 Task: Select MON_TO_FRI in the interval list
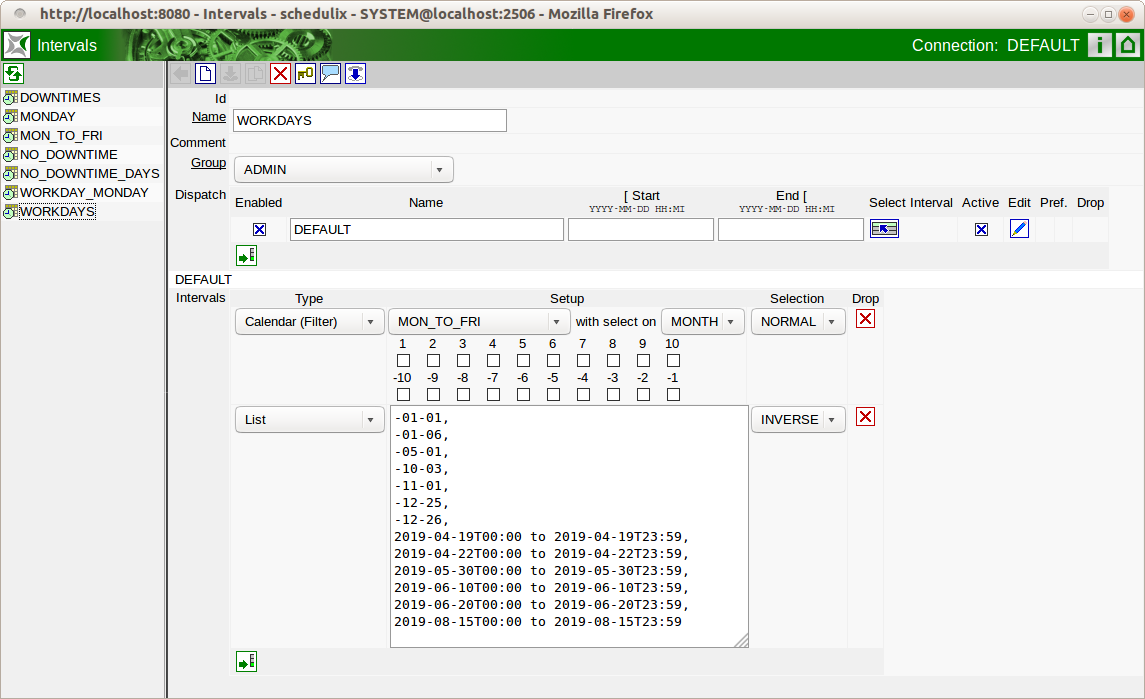click(61, 135)
